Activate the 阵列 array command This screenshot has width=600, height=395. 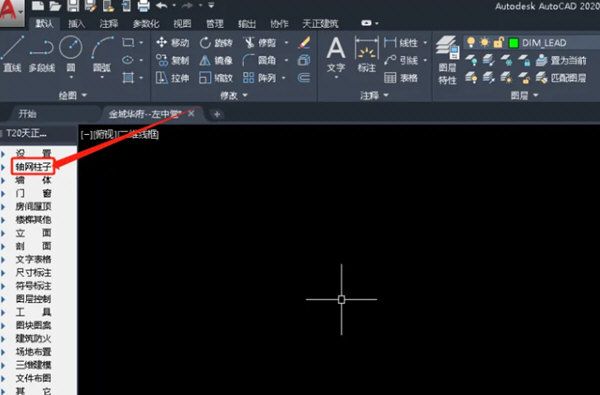pos(259,78)
